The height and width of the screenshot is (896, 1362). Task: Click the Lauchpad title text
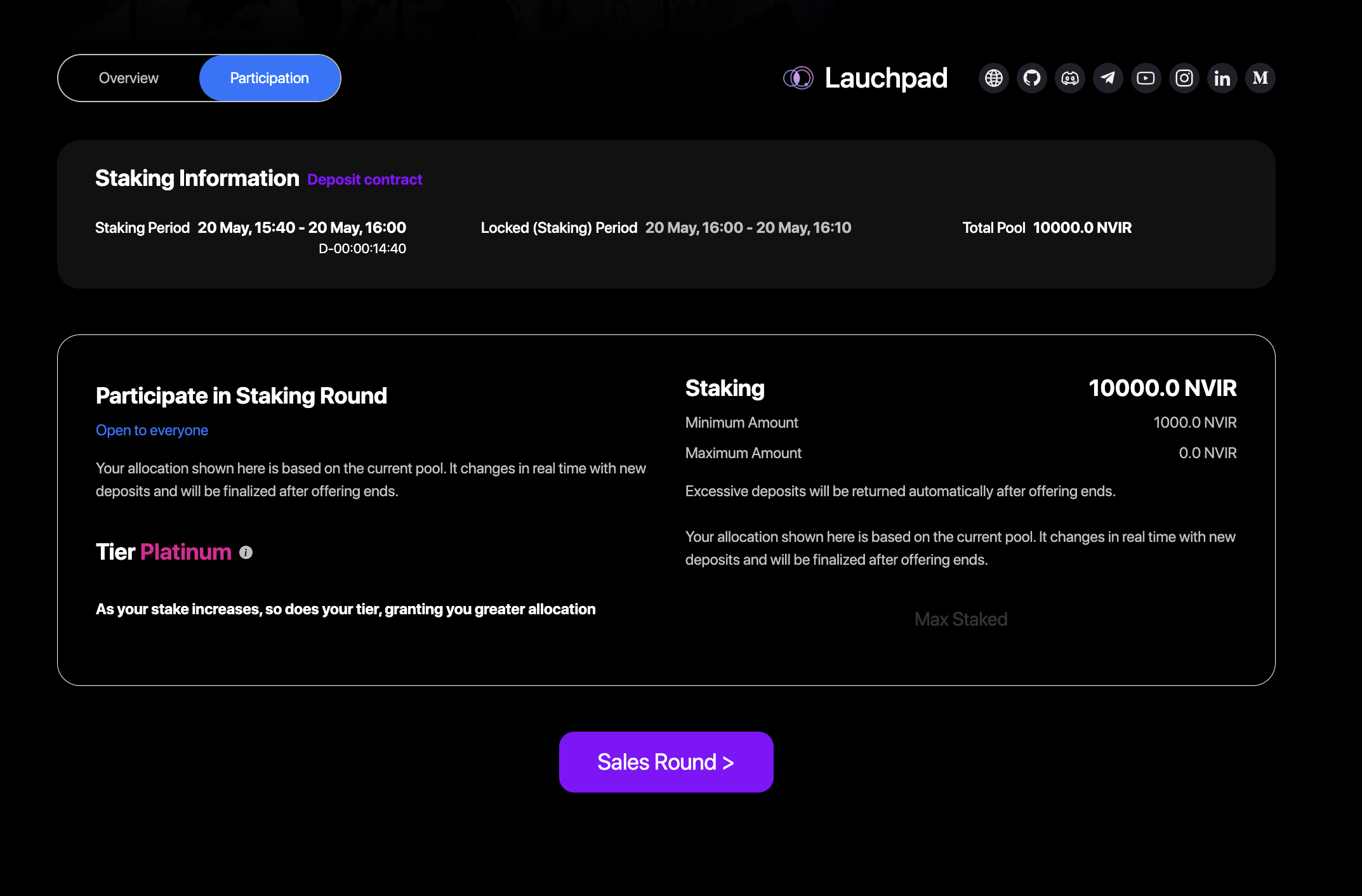pyautogui.click(x=886, y=78)
